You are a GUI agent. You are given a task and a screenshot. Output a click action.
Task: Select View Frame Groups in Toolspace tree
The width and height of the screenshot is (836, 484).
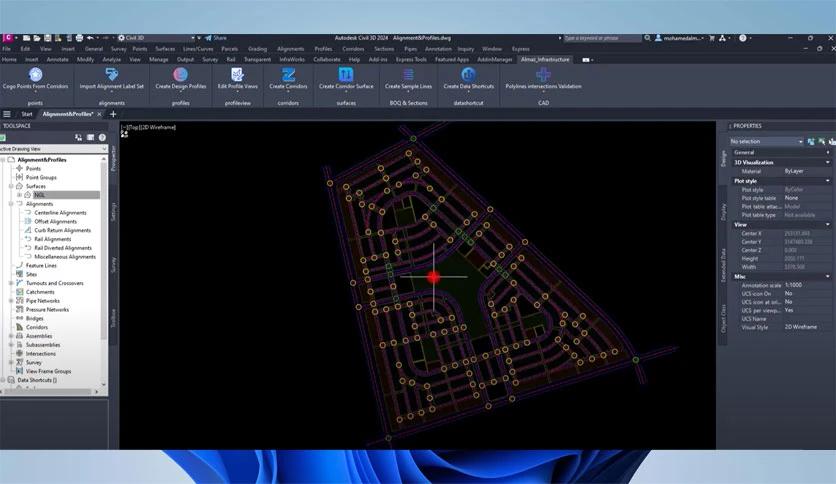pyautogui.click(x=49, y=371)
